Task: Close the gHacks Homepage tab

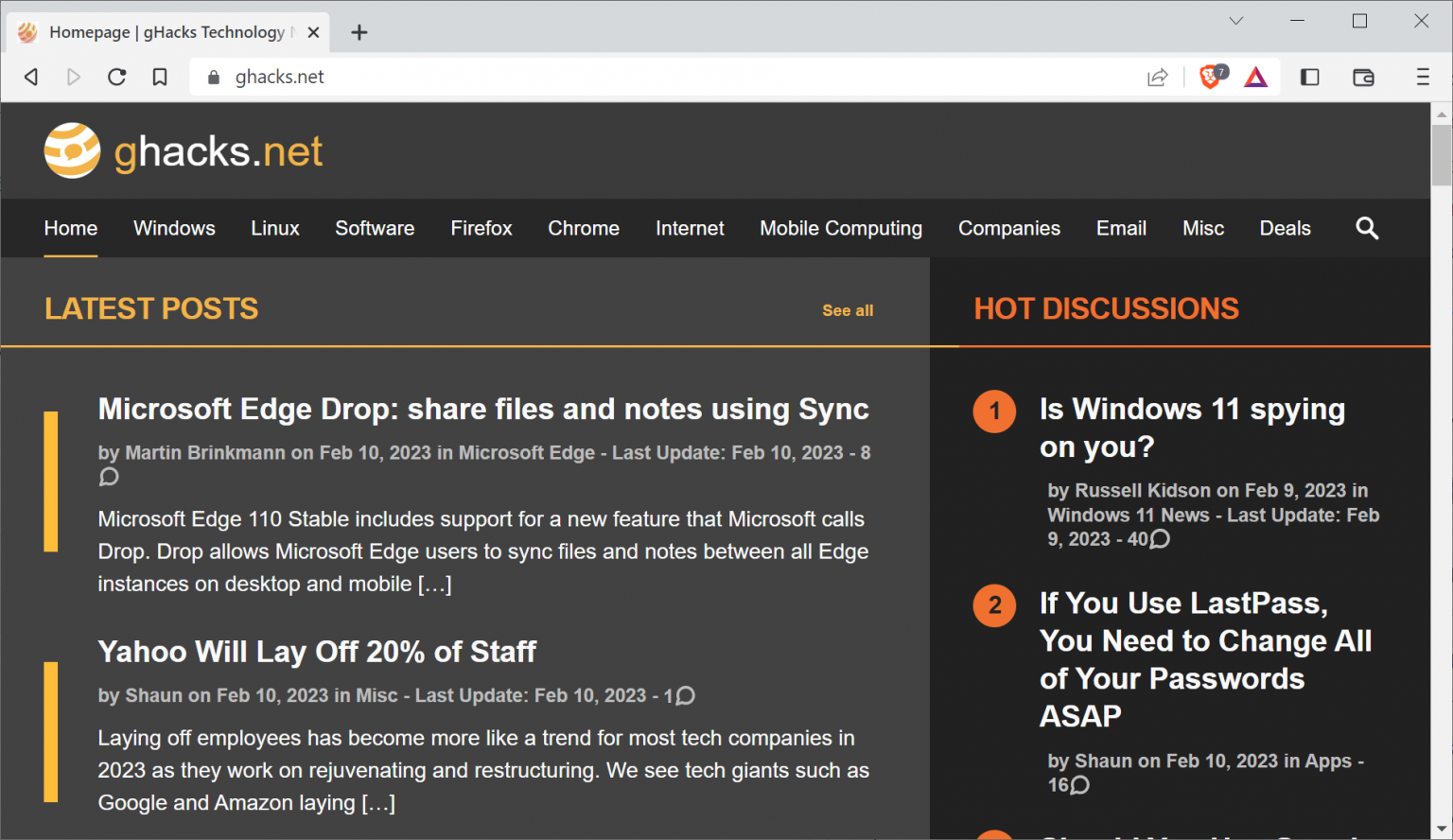Action: click(x=314, y=32)
